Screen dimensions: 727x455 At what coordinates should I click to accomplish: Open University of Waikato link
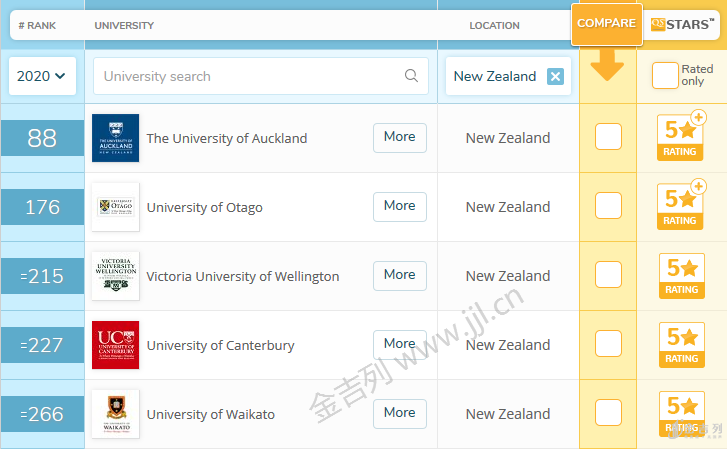click(x=210, y=414)
